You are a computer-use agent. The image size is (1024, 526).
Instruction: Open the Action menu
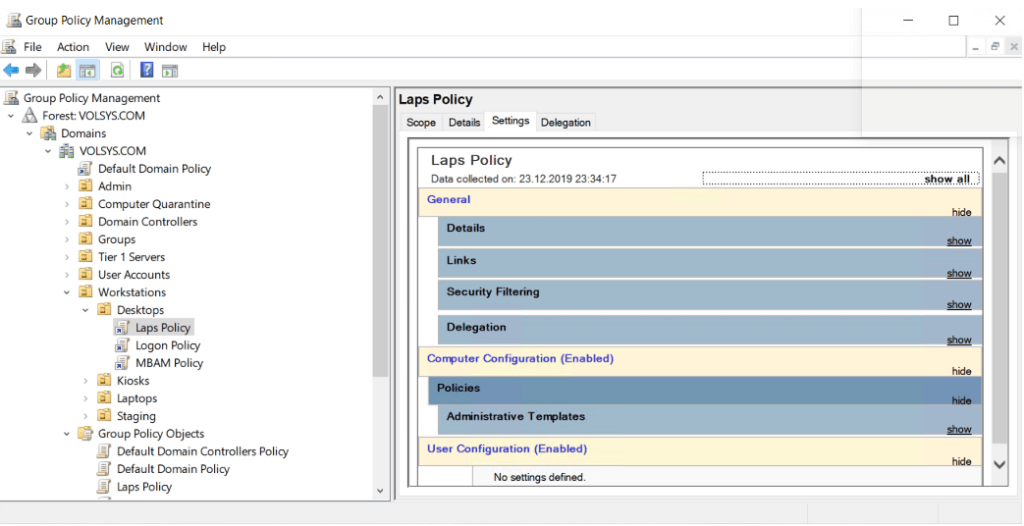click(73, 47)
